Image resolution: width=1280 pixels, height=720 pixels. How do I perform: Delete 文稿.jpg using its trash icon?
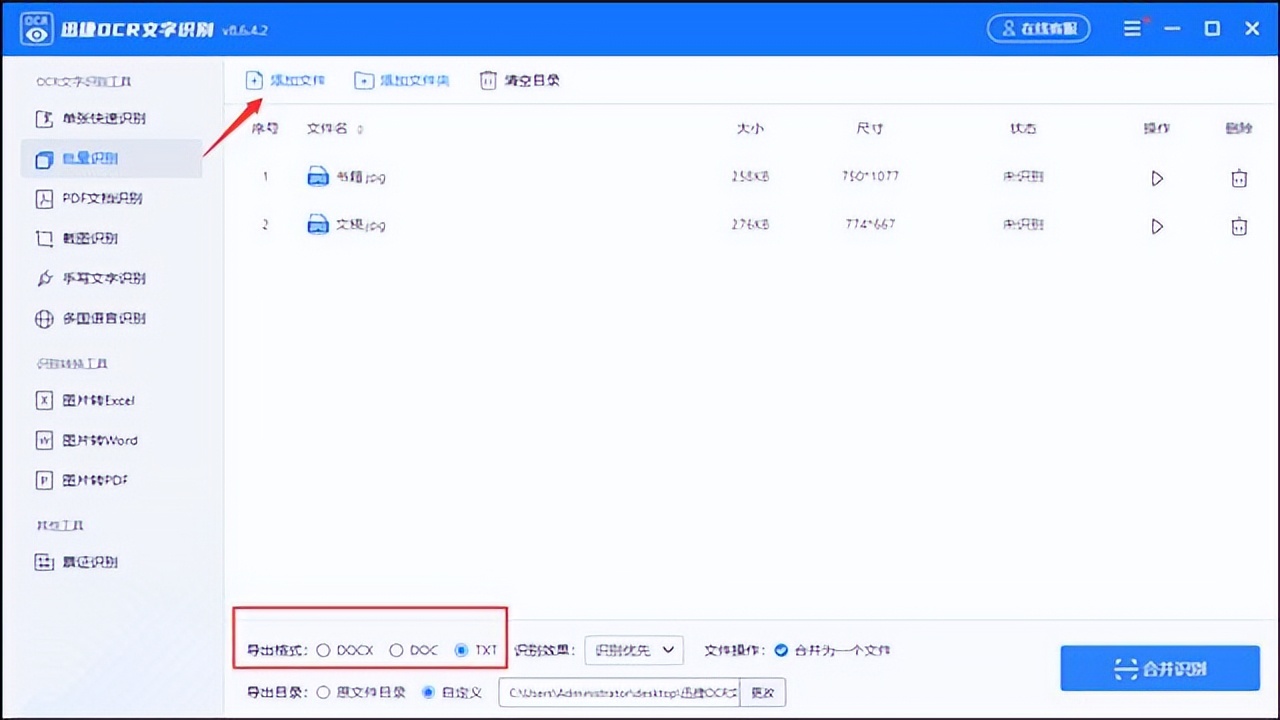pos(1239,224)
